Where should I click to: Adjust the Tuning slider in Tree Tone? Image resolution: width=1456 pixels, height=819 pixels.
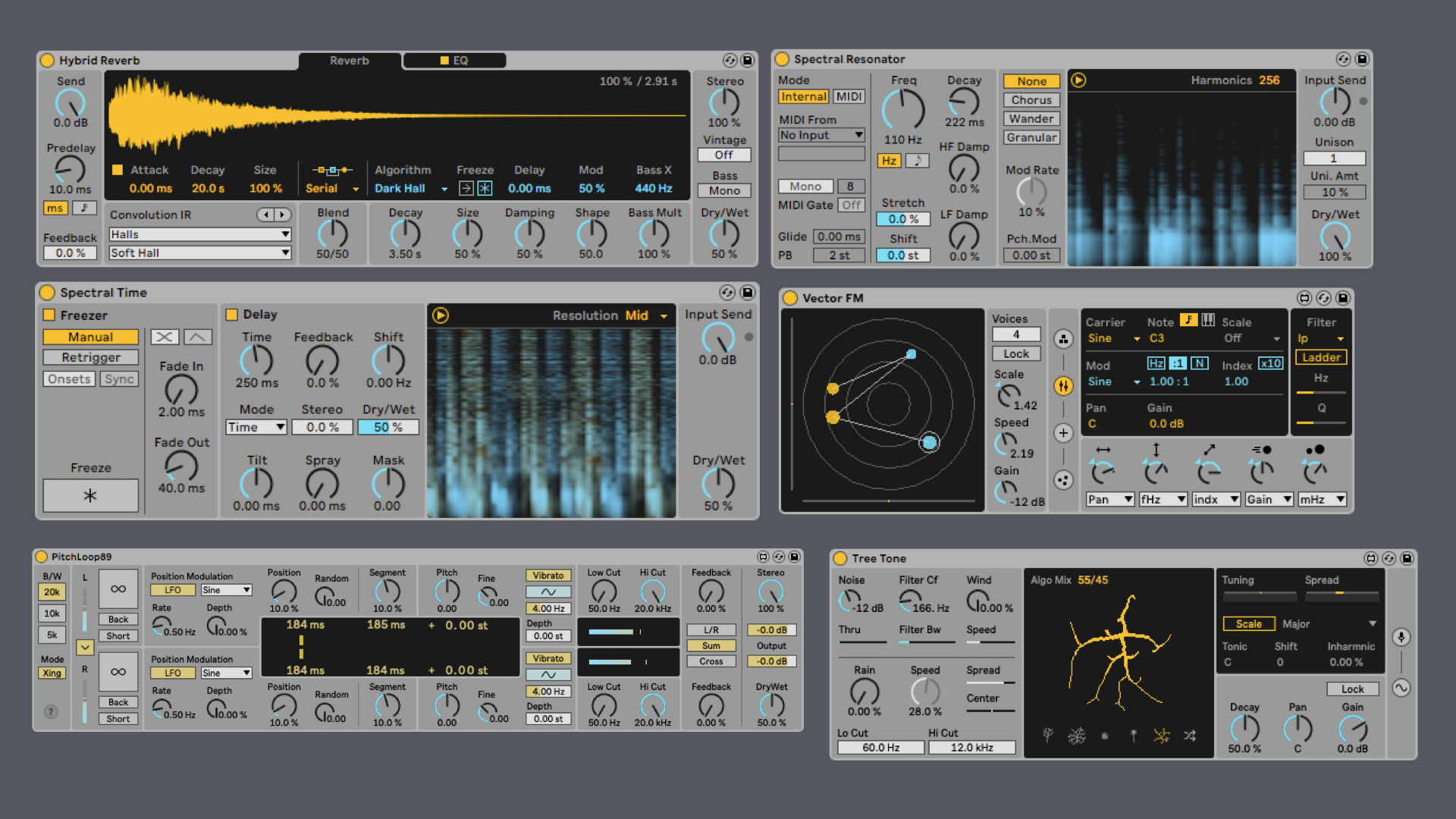click(x=1260, y=595)
